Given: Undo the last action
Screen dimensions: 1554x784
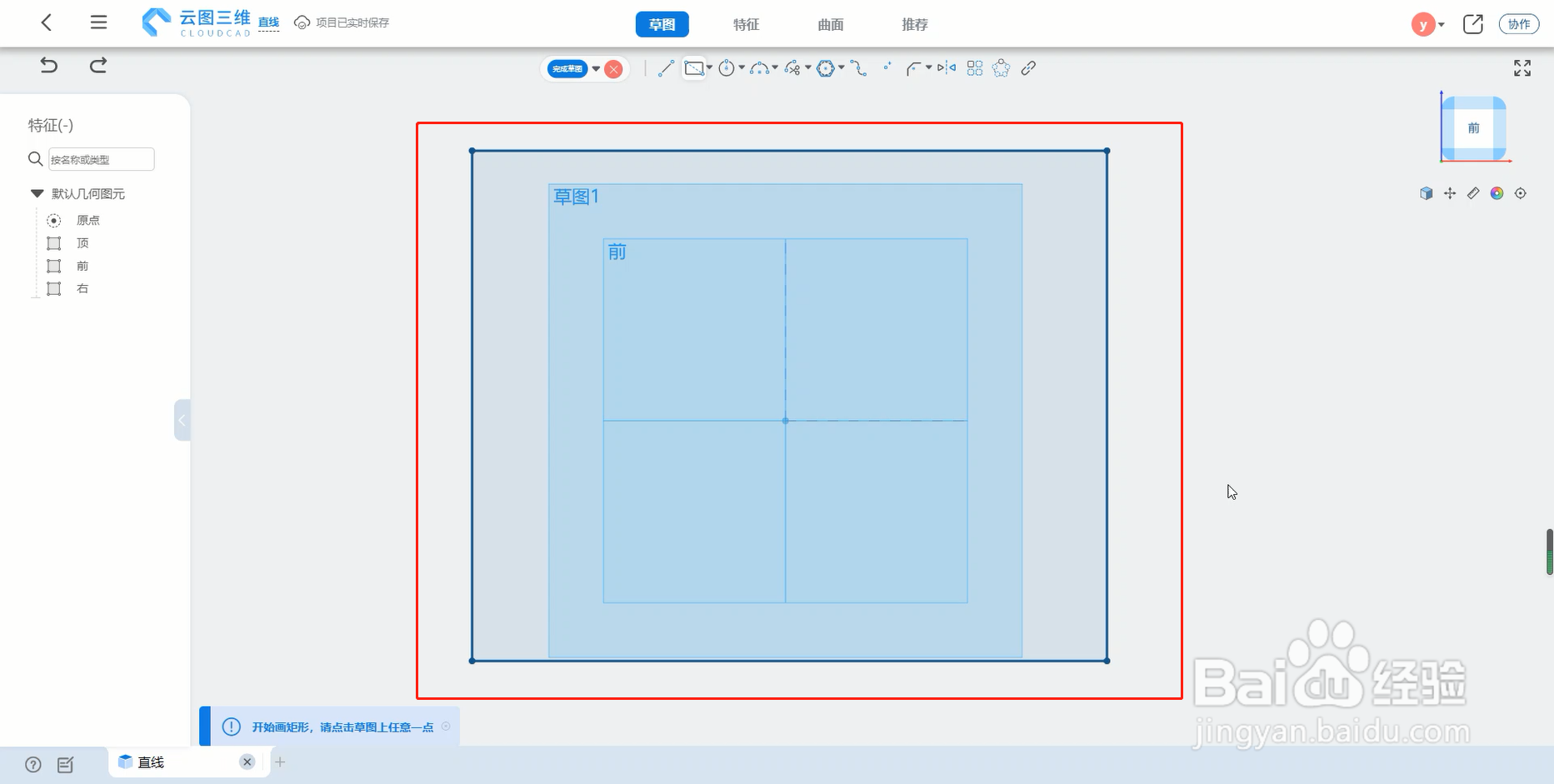Looking at the screenshot, I should tap(49, 65).
